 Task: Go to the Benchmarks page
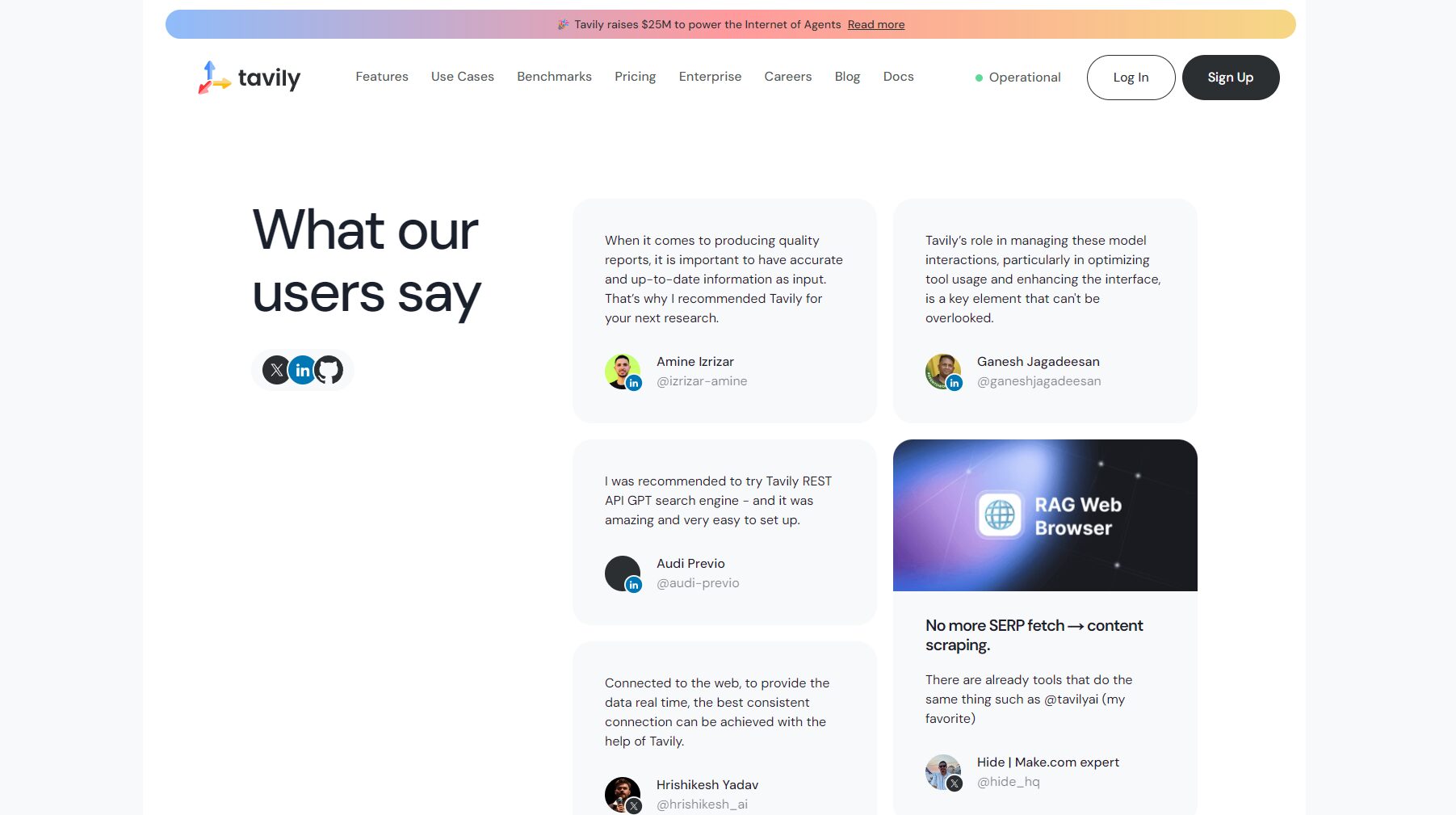click(x=554, y=77)
